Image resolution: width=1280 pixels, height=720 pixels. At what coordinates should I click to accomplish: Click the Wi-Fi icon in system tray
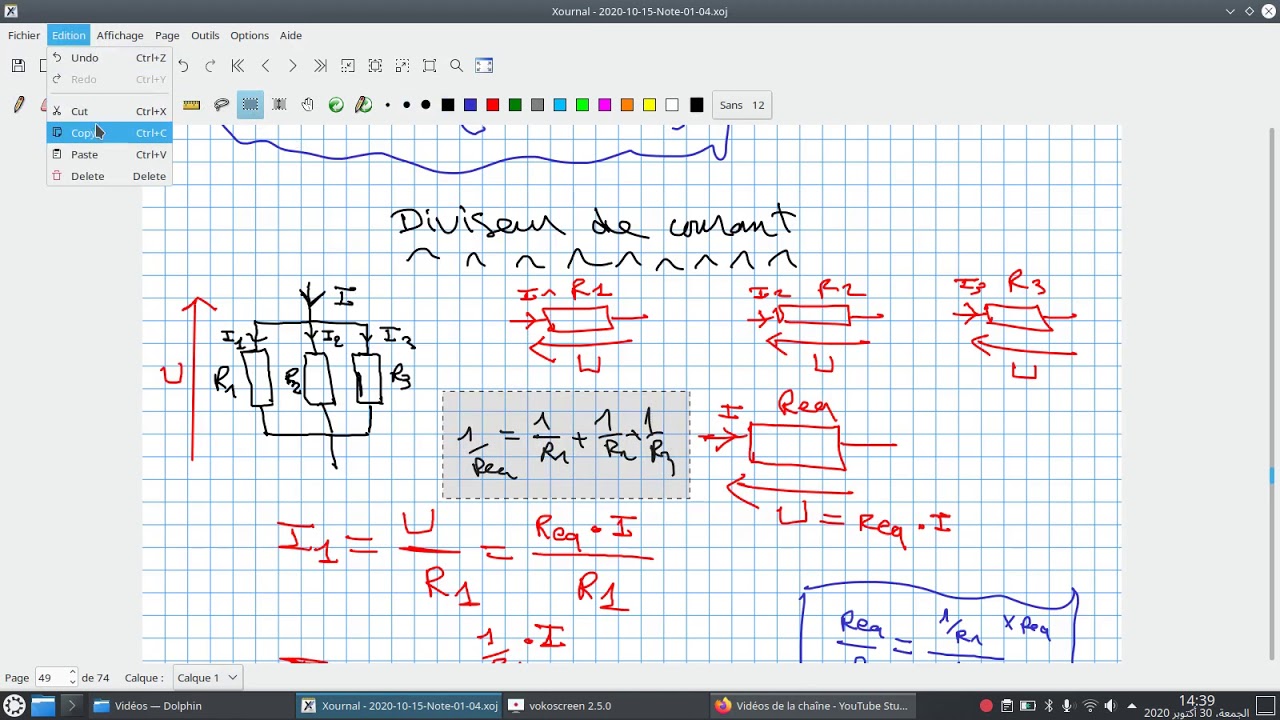[x=1090, y=706]
